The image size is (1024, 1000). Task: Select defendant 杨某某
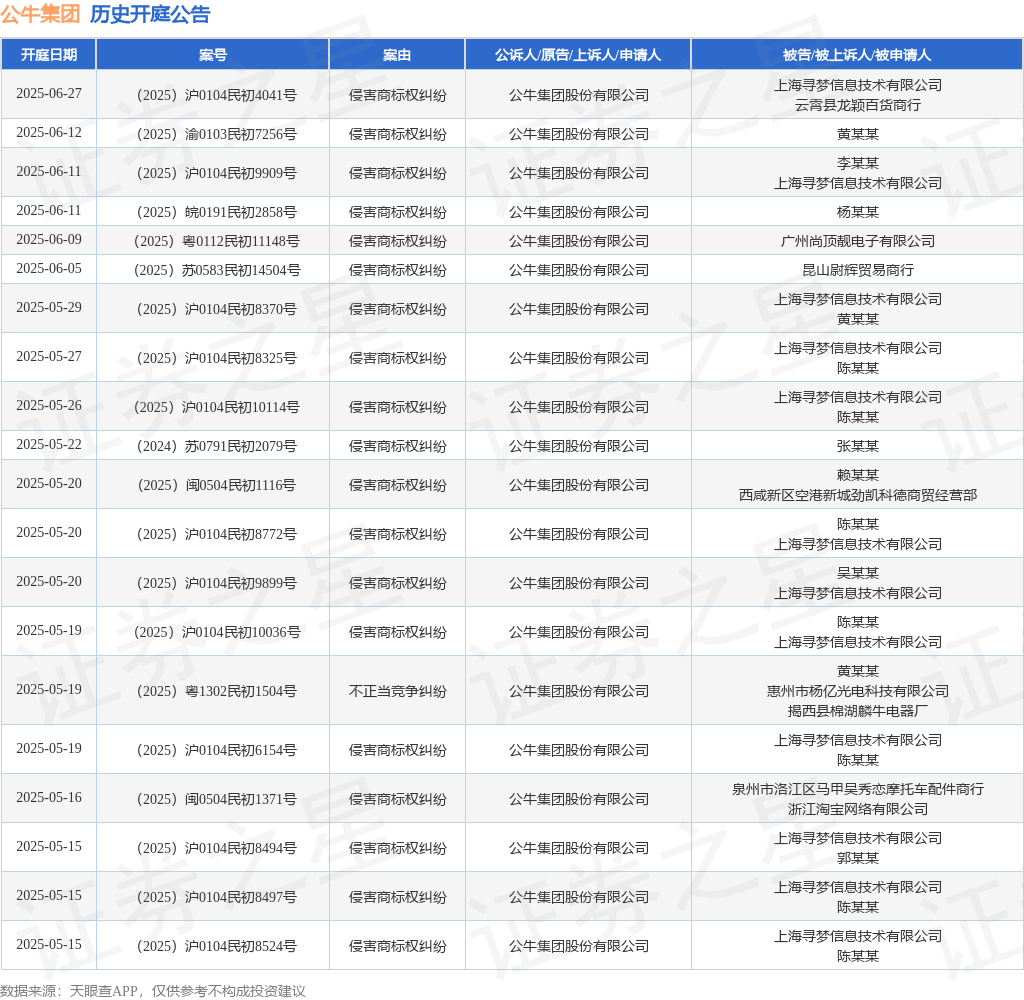858,212
